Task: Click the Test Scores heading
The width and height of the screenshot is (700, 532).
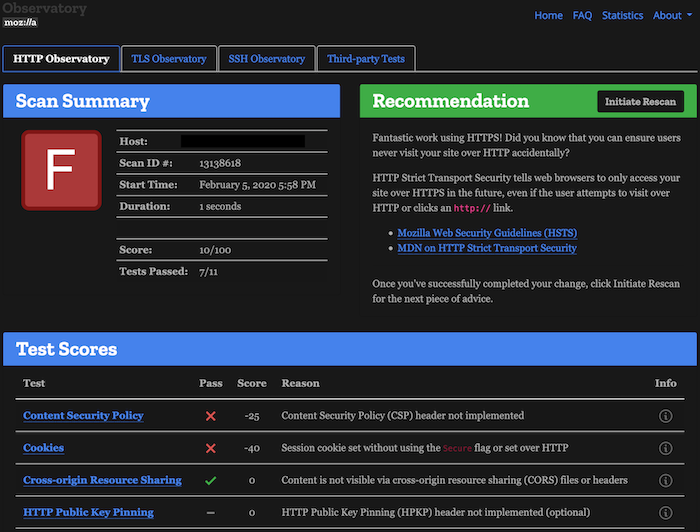Action: (x=67, y=349)
